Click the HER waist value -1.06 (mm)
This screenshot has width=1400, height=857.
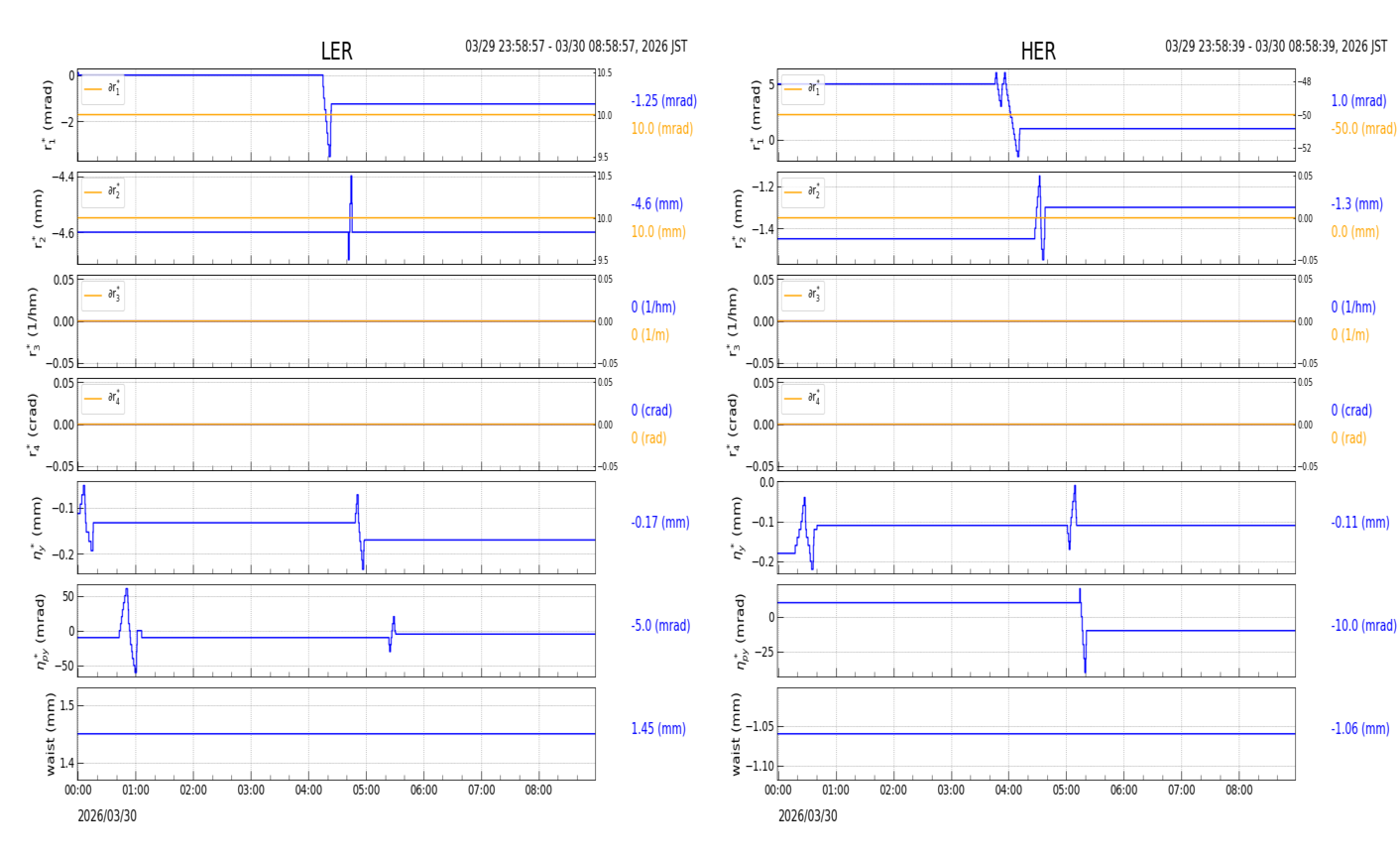tap(1360, 729)
